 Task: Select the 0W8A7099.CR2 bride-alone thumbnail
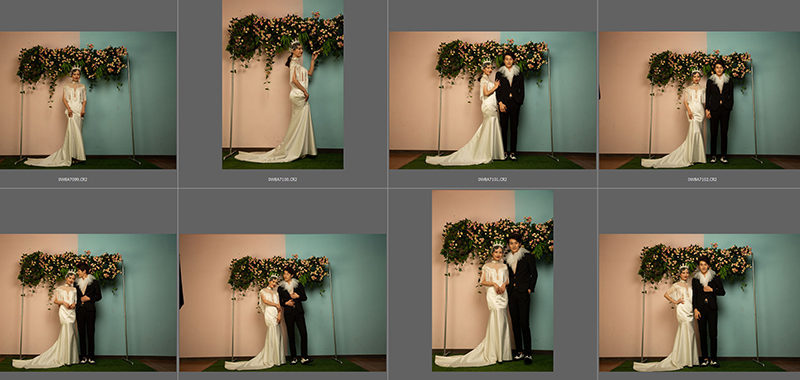pyautogui.click(x=88, y=100)
